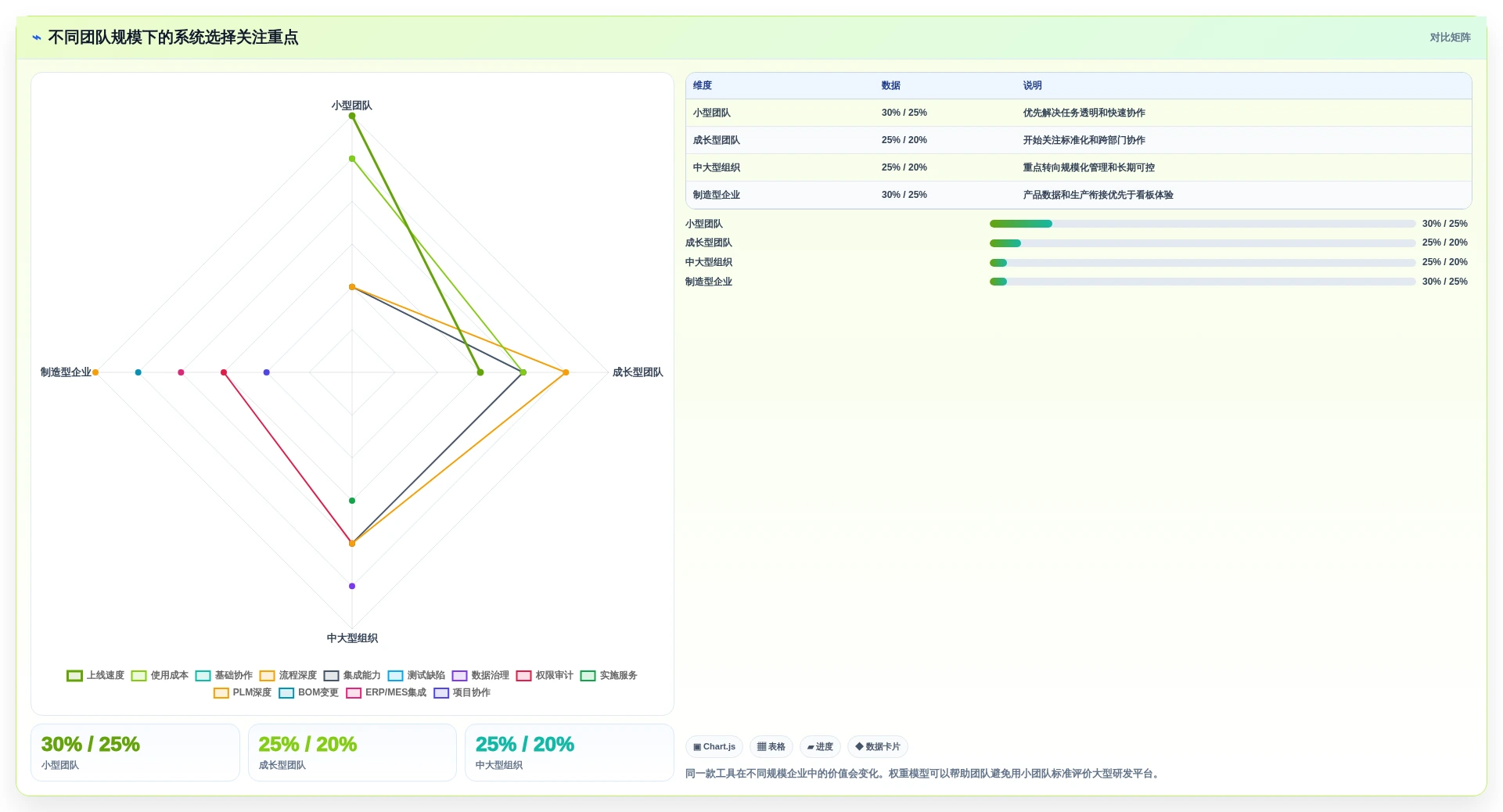Click the 成长型团队 progress bar
The image size is (1503, 812).
pos(1203,243)
